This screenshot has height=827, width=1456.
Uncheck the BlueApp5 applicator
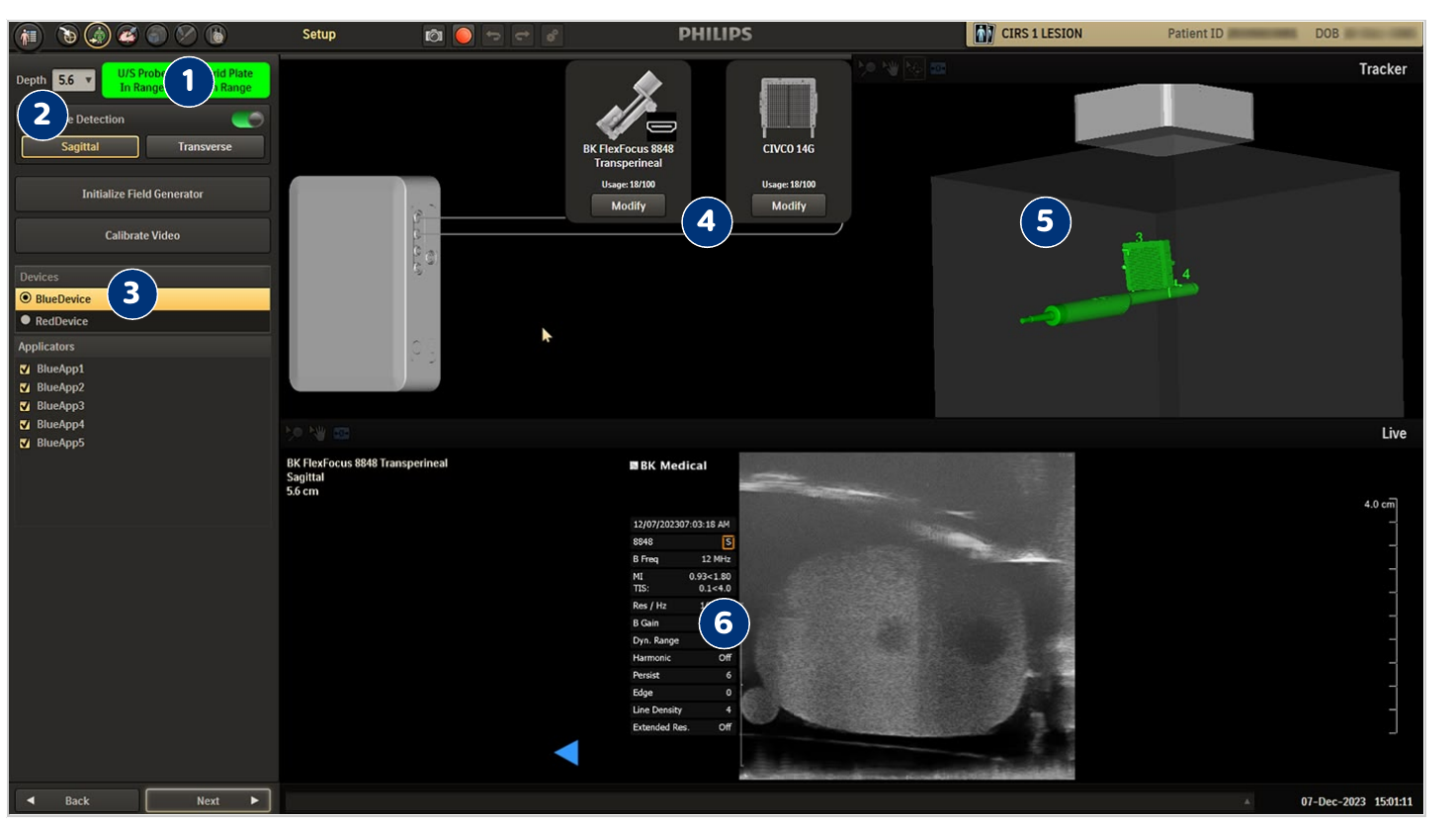pyautogui.click(x=25, y=444)
